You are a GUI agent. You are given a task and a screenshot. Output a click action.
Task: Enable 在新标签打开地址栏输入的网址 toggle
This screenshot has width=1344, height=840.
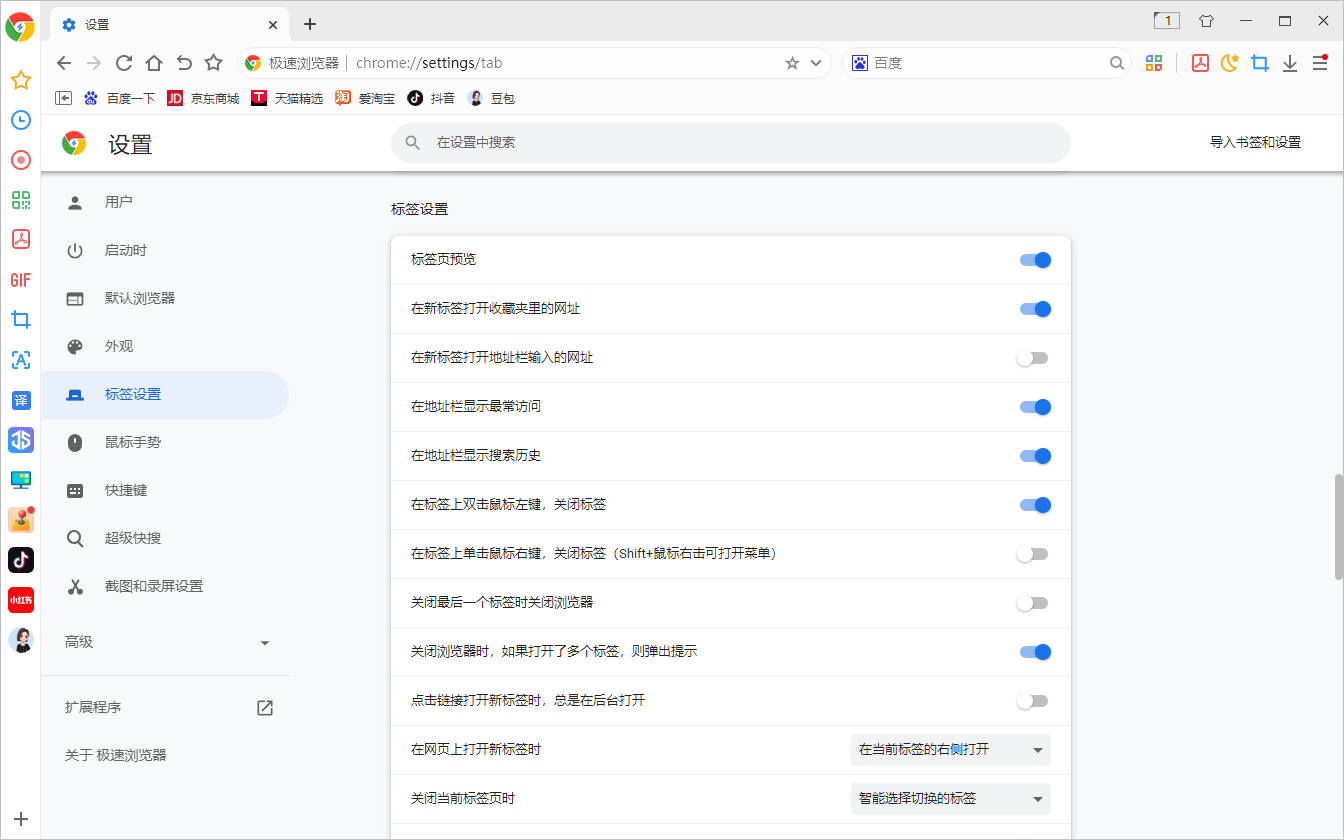pyautogui.click(x=1034, y=358)
